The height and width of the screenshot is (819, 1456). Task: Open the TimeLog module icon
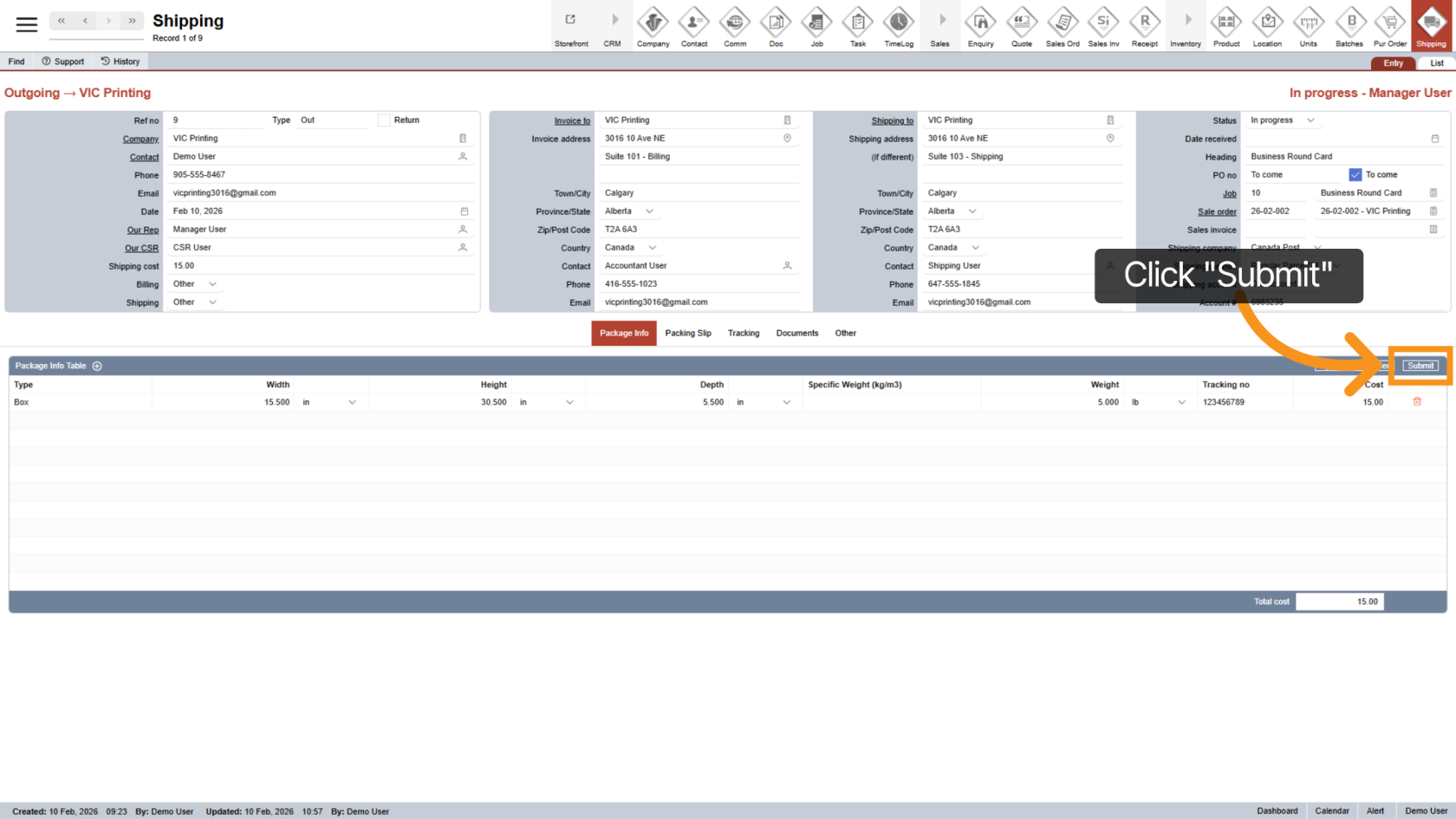[x=898, y=26]
